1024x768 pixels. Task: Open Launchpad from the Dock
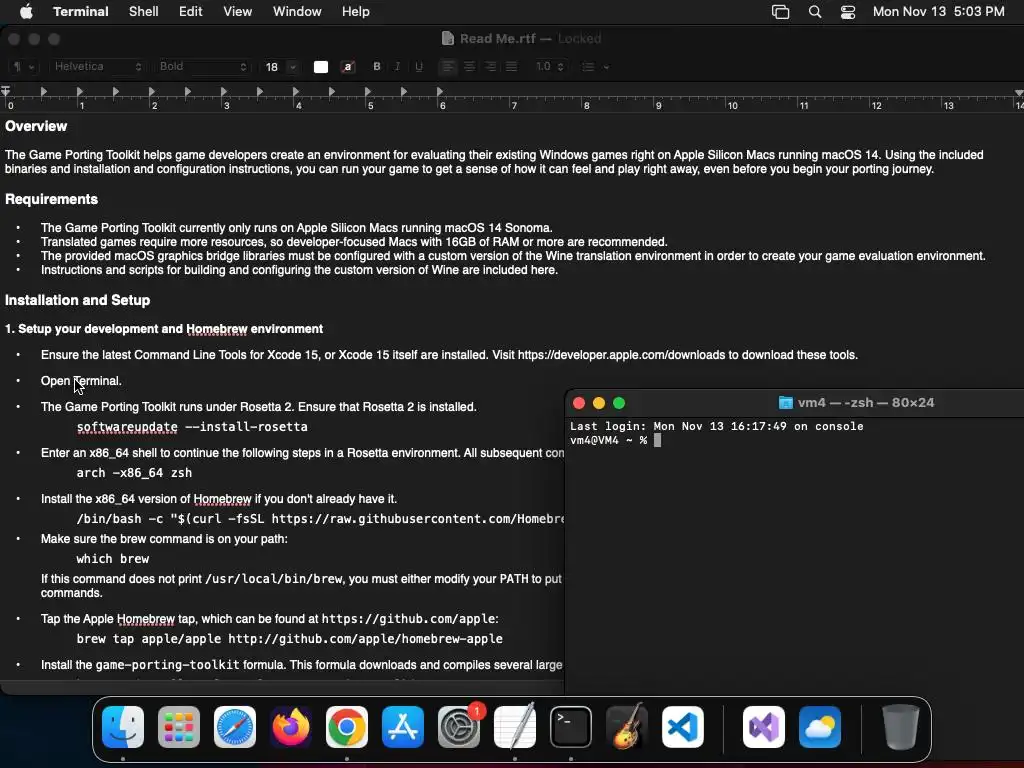coord(179,727)
